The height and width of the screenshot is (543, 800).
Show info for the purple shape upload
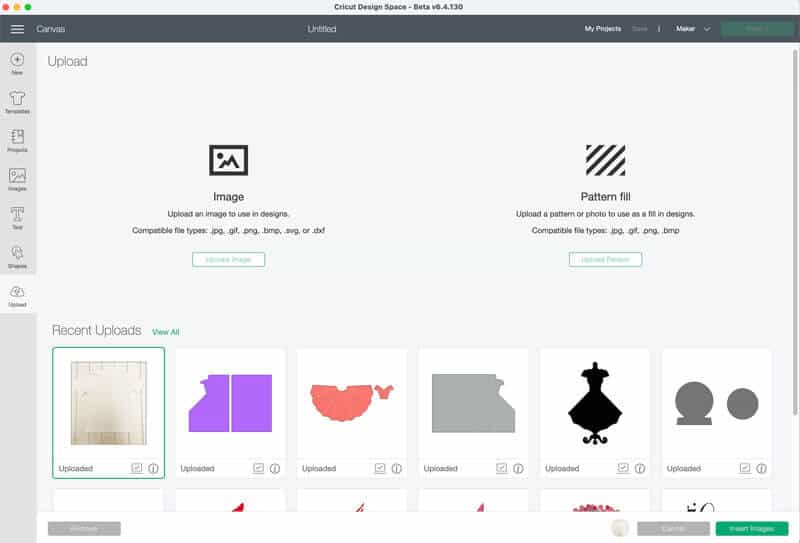pos(275,468)
